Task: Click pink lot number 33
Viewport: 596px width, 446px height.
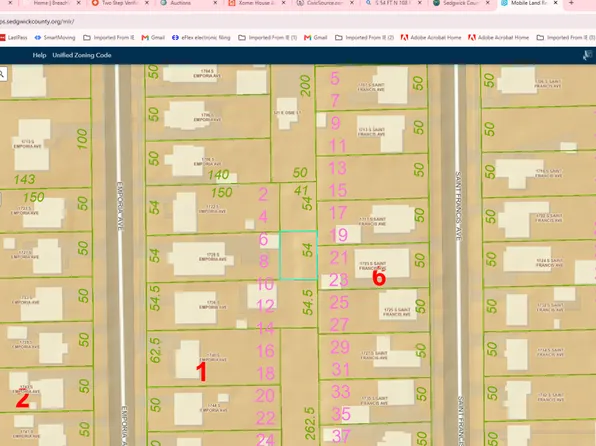Action: 341,392
